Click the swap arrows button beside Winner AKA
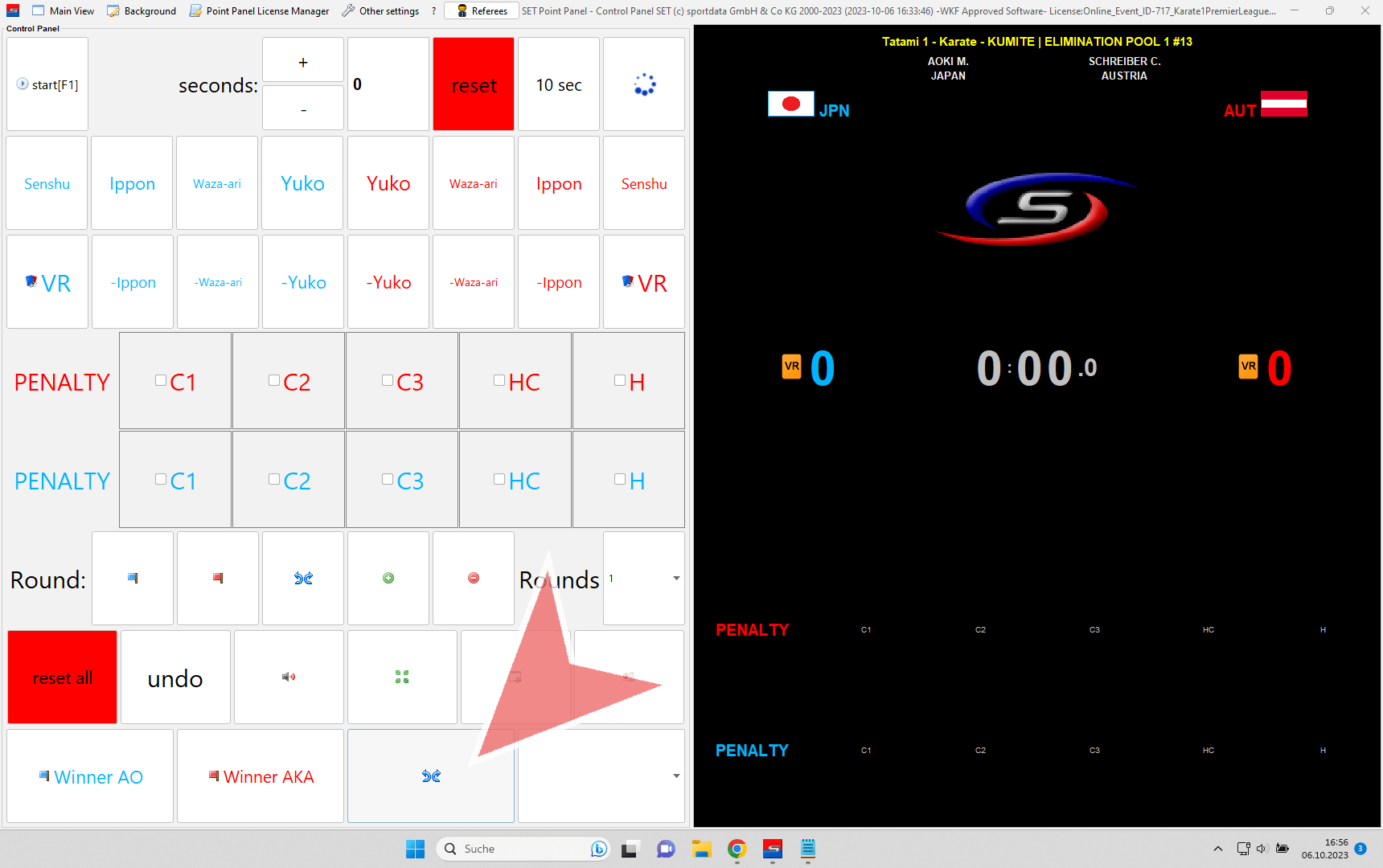 431,776
